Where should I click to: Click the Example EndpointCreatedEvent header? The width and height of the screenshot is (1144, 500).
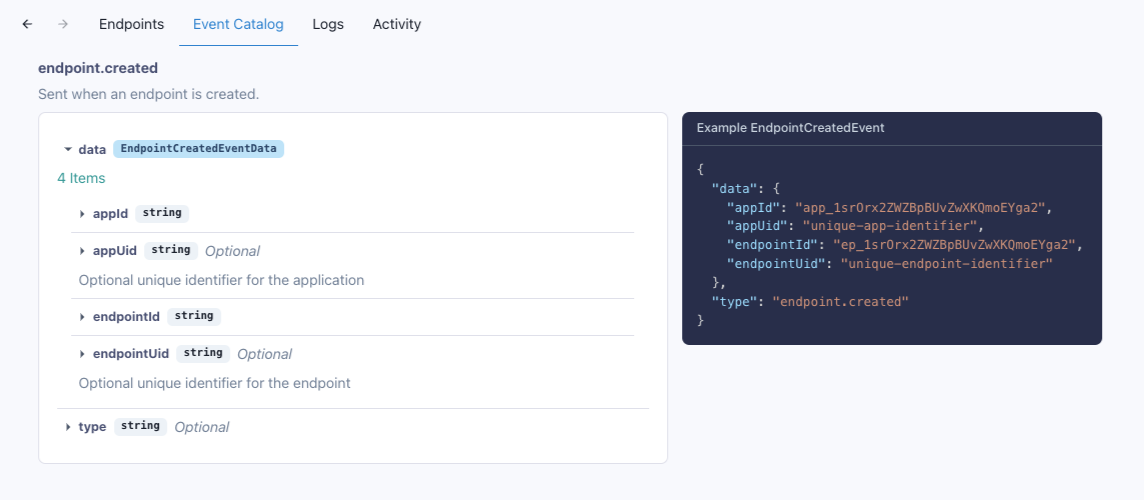point(790,128)
